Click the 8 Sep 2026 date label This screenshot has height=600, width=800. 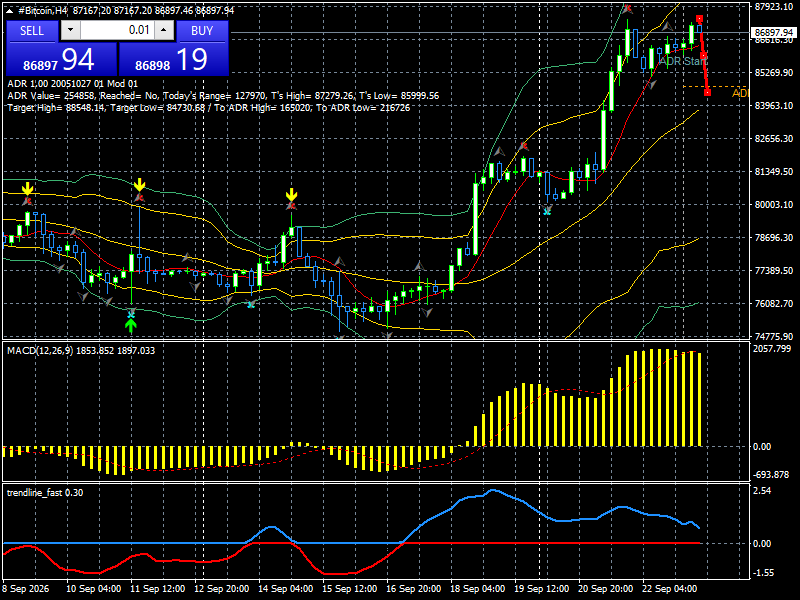tap(26, 588)
